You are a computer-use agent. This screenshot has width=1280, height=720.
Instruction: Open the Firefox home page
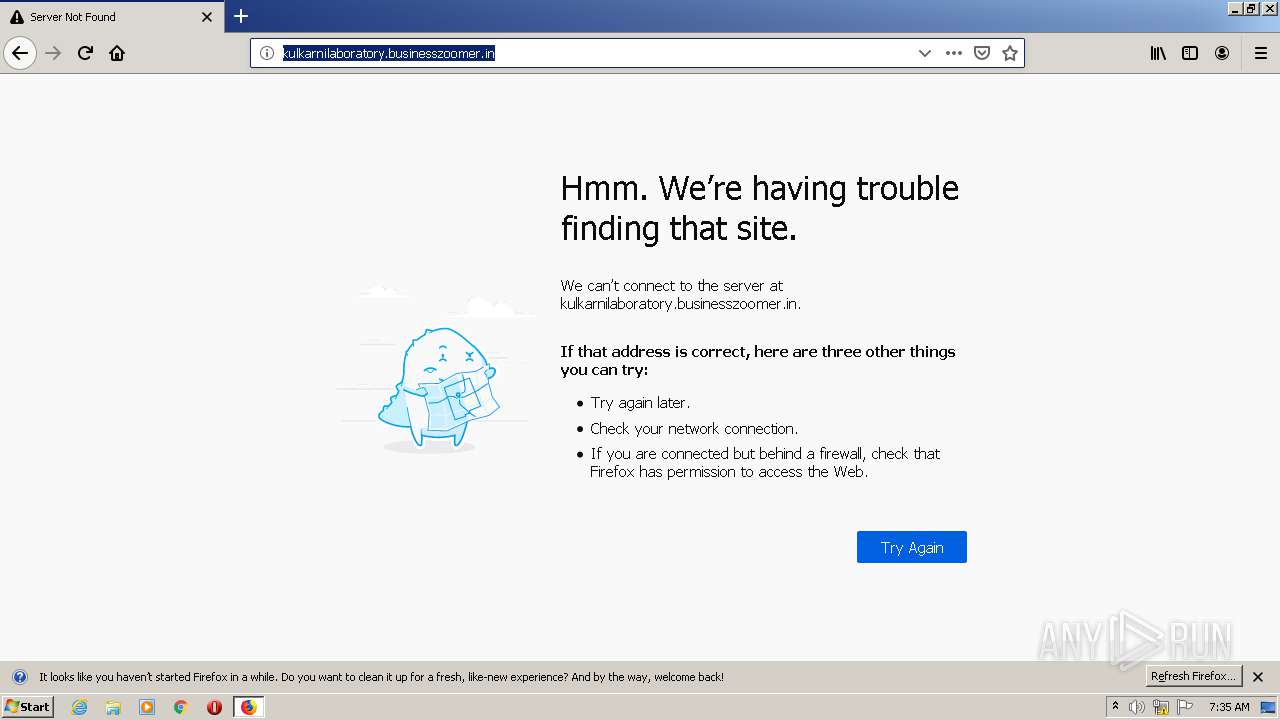point(117,53)
